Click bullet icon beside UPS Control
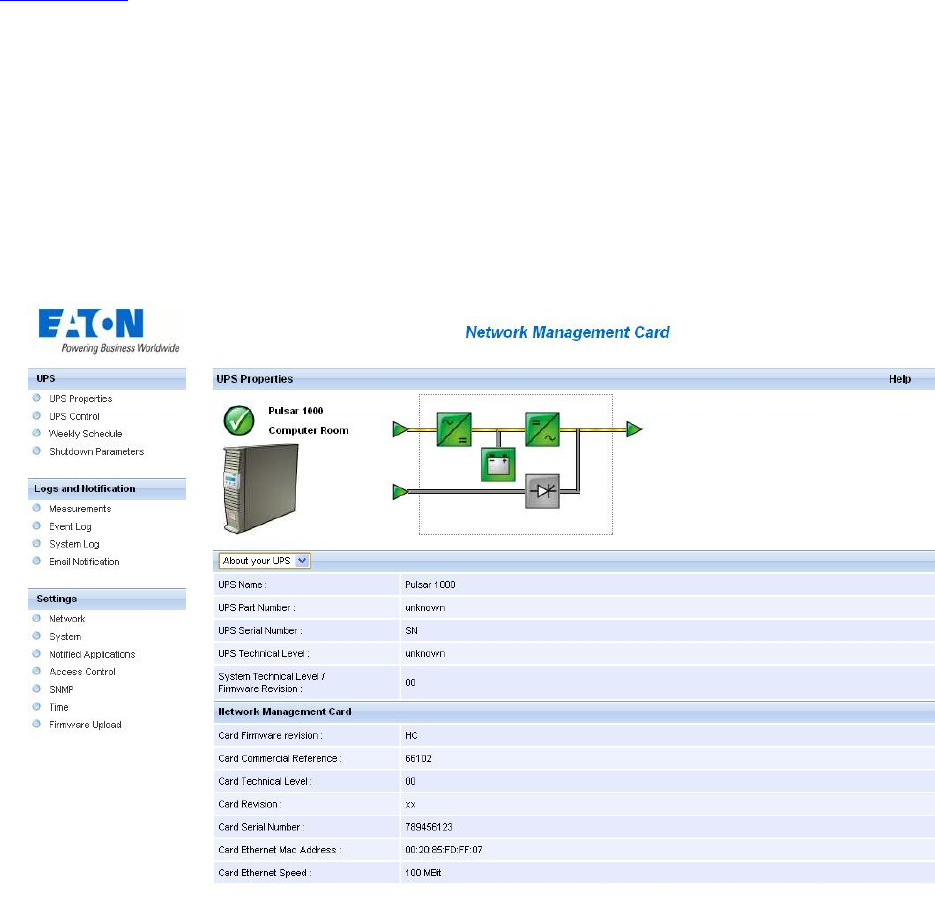 (x=36, y=416)
